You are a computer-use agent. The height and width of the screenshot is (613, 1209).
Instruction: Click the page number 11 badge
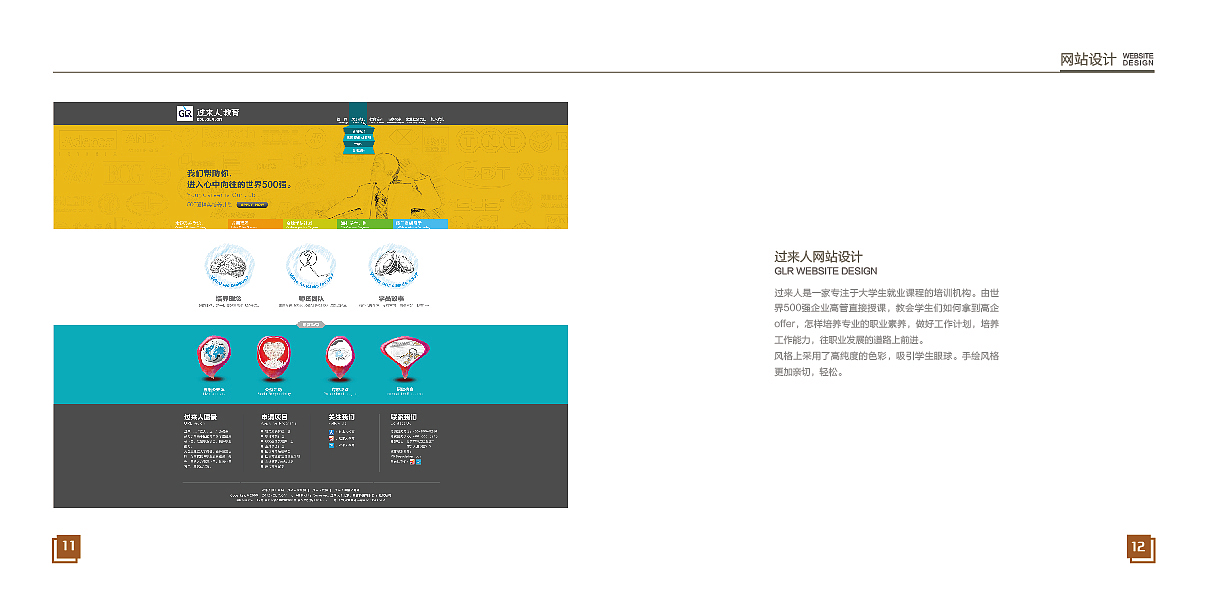(66, 548)
